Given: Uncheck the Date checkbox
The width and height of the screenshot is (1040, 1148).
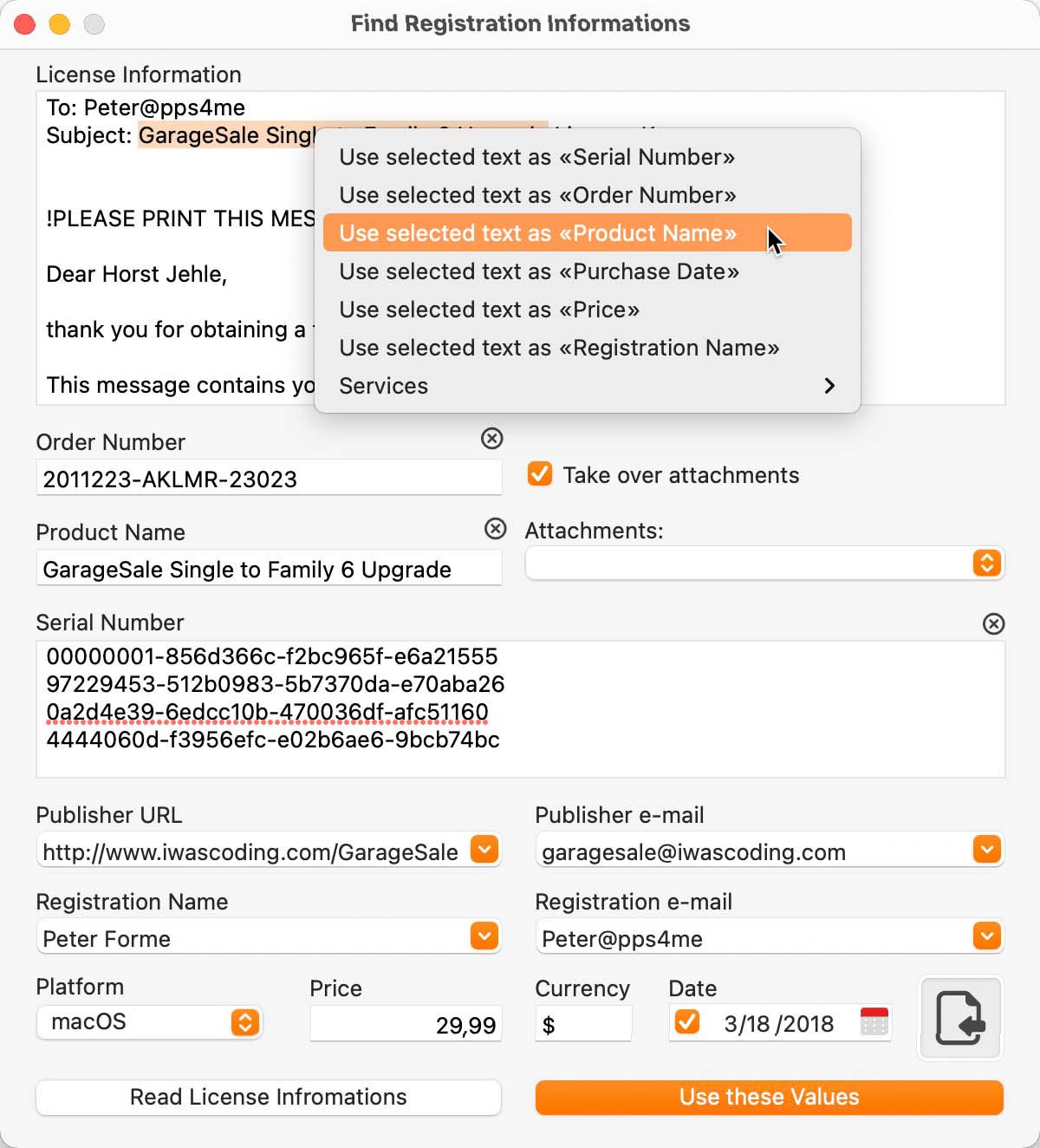Looking at the screenshot, I should (x=687, y=1022).
